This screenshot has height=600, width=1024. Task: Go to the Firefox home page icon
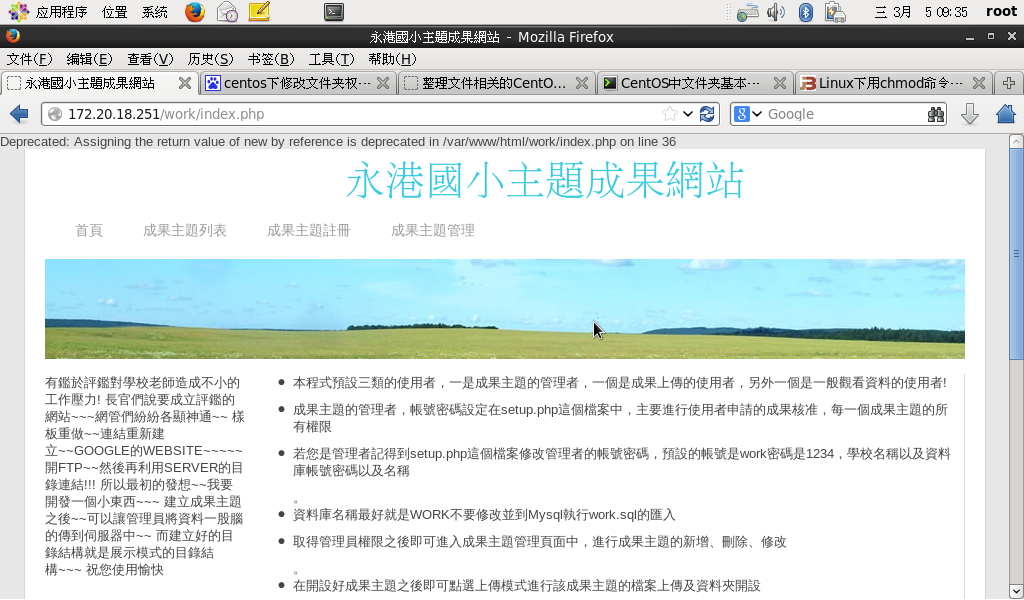[x=1005, y=114]
